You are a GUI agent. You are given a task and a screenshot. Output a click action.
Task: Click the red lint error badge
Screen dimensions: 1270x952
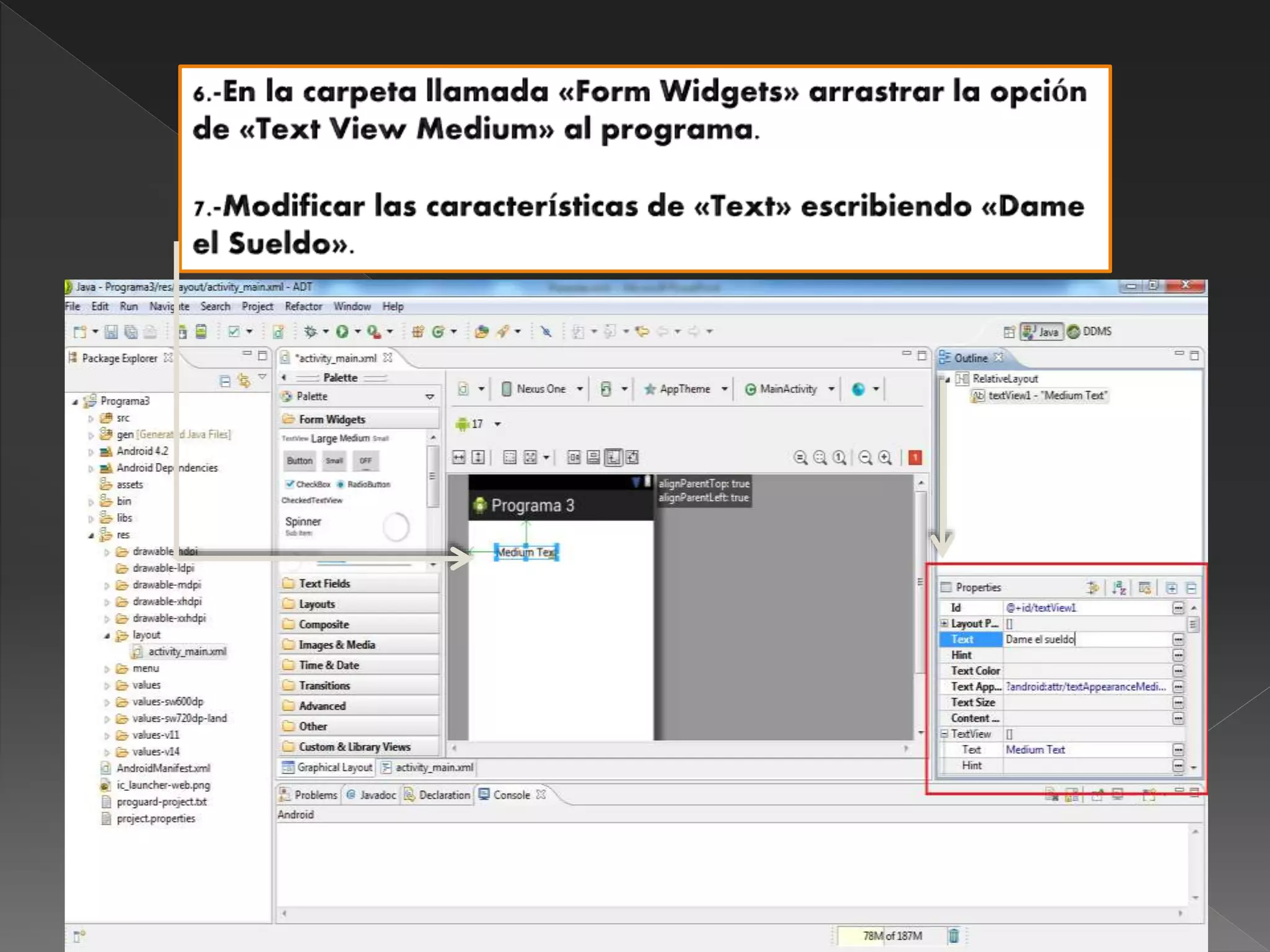(915, 457)
